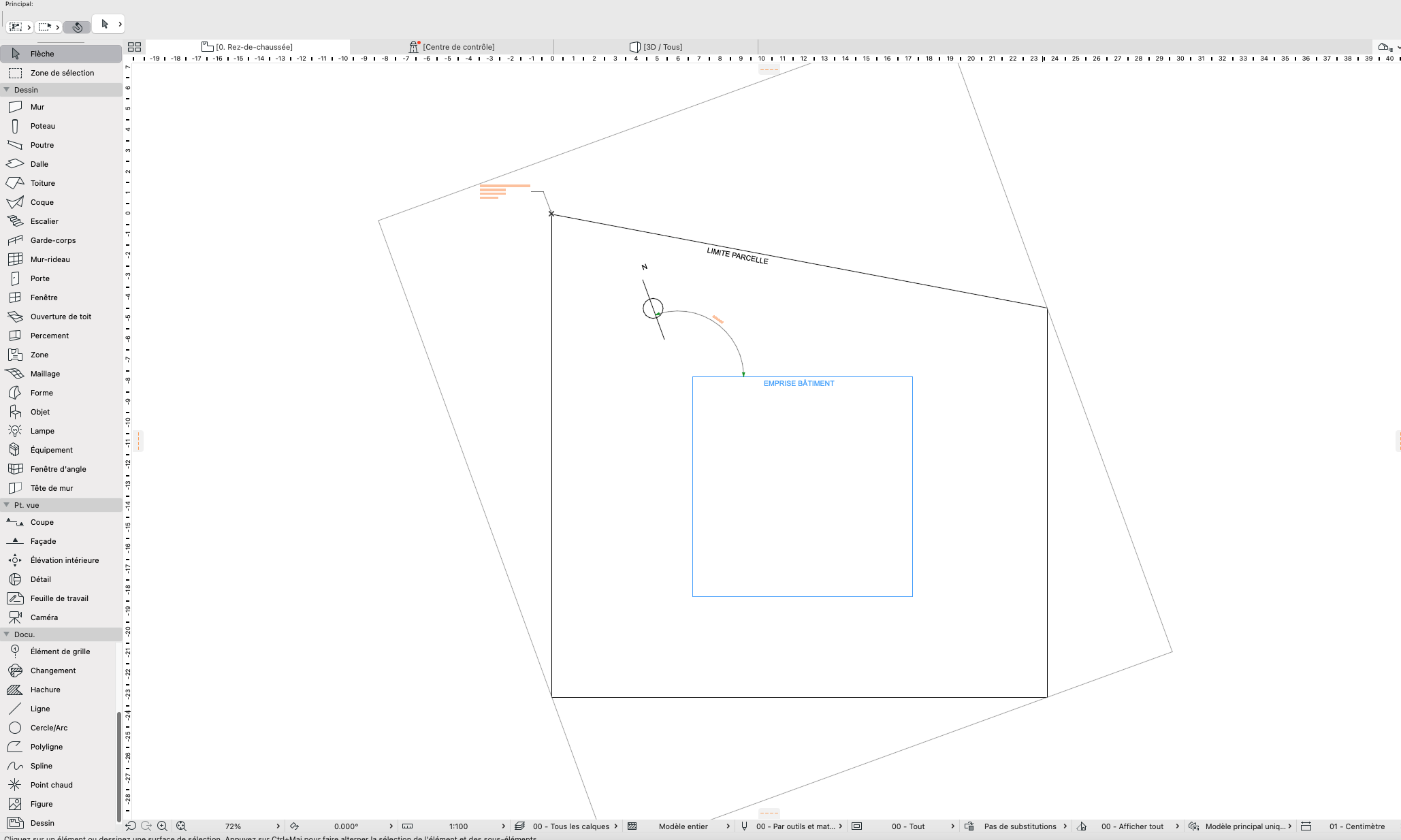Collapse the Docu. toolbox group
1401x840 pixels.
[x=7, y=634]
